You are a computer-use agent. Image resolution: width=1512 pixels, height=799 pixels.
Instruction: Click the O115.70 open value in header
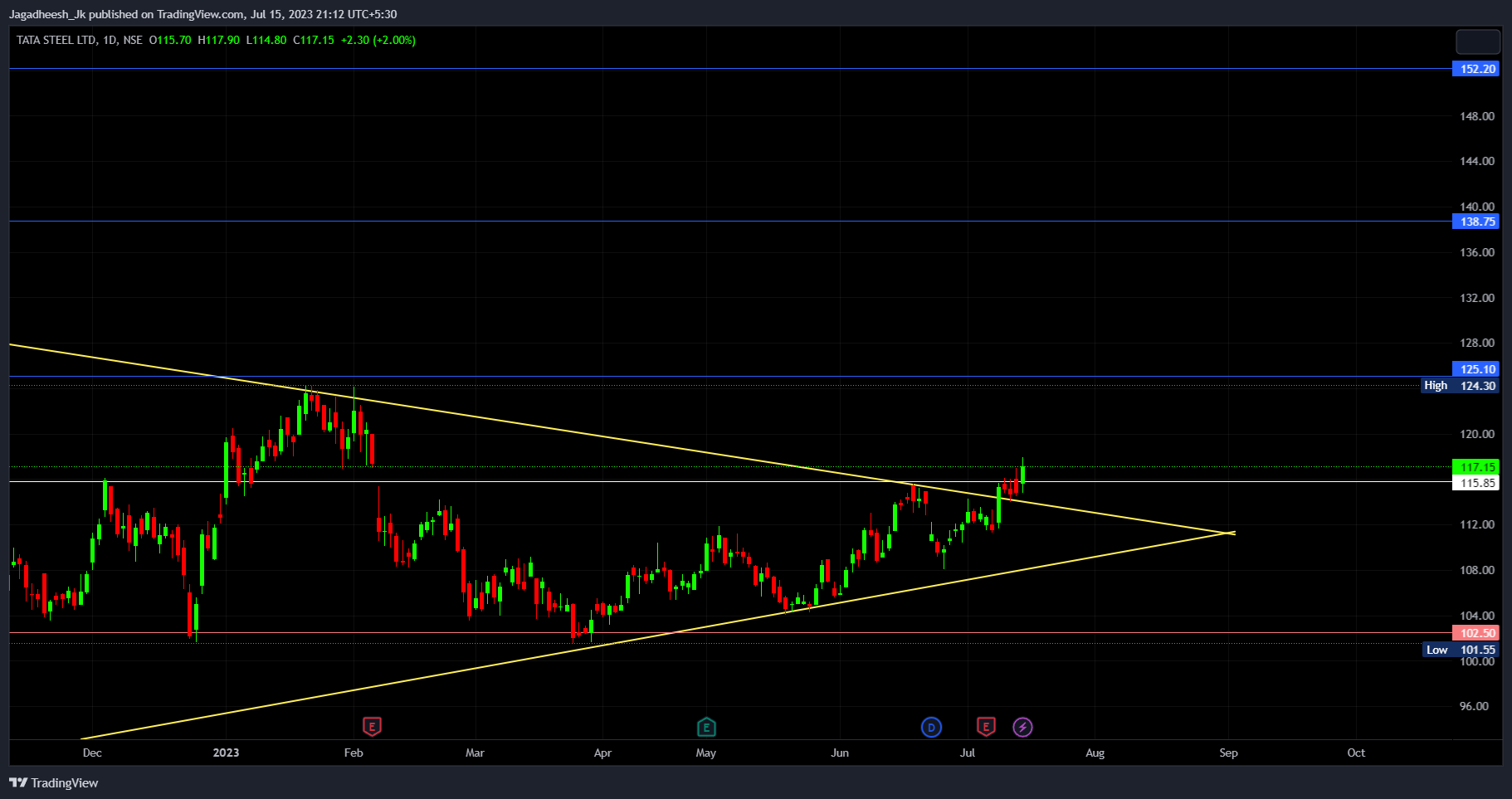coord(170,40)
